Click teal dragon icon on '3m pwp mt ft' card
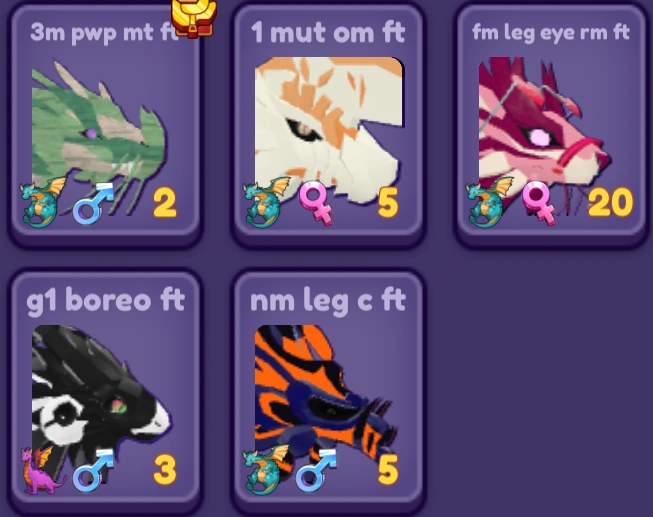This screenshot has width=653, height=517. click(43, 202)
